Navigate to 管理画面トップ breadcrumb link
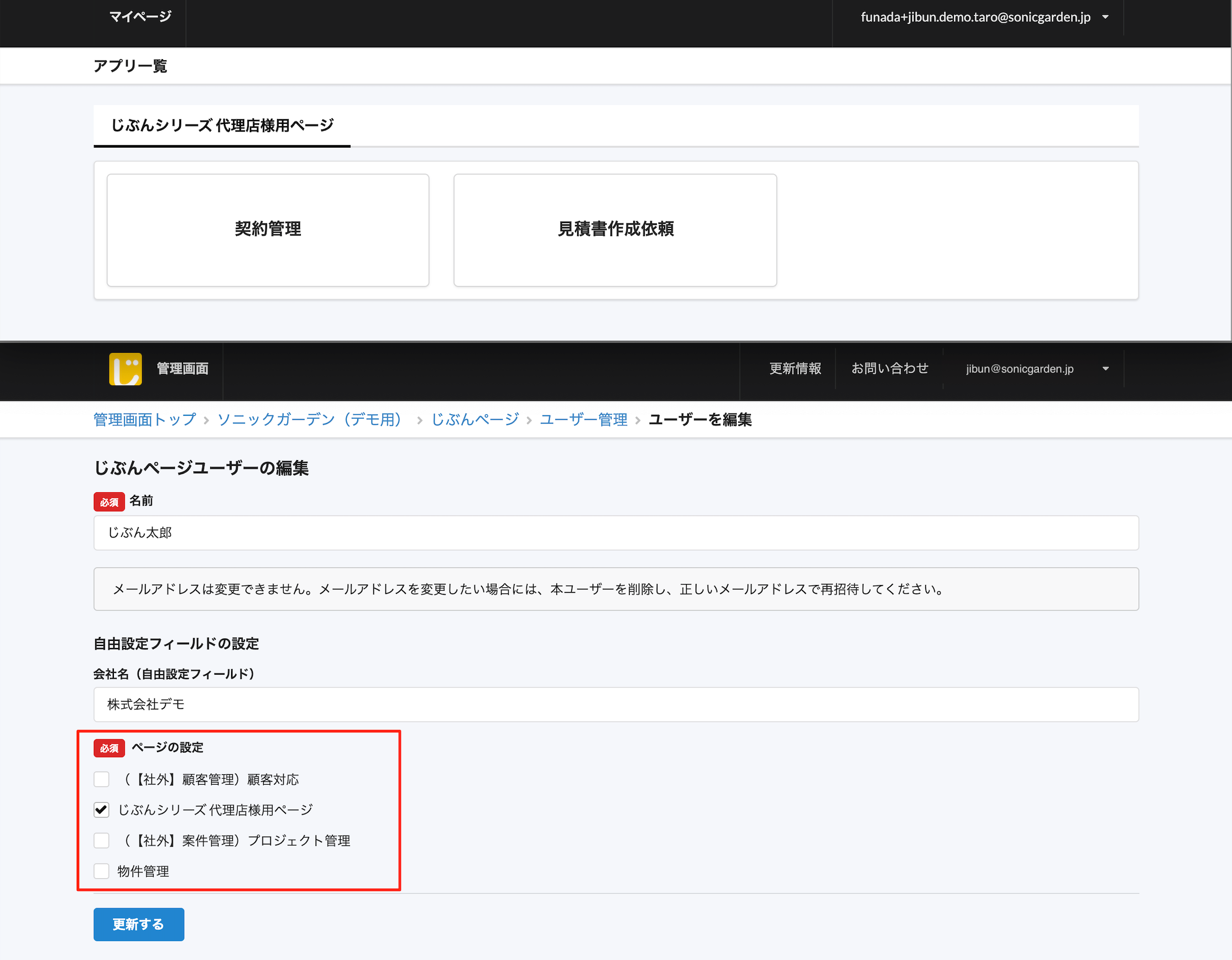 (x=144, y=420)
